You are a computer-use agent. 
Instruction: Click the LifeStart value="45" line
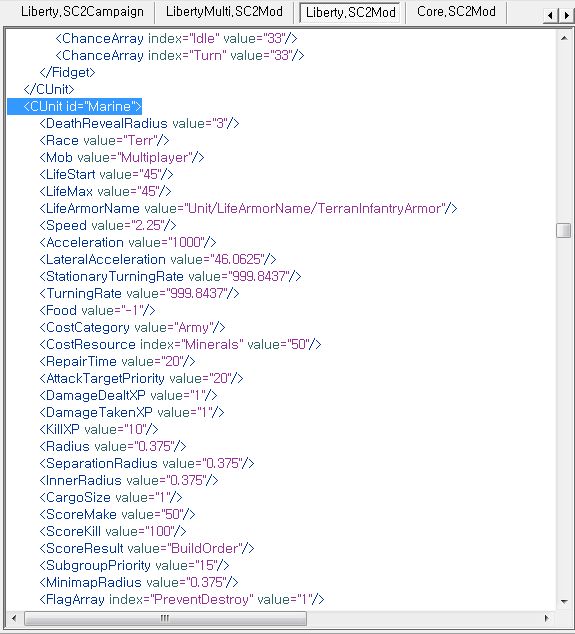[x=106, y=174]
